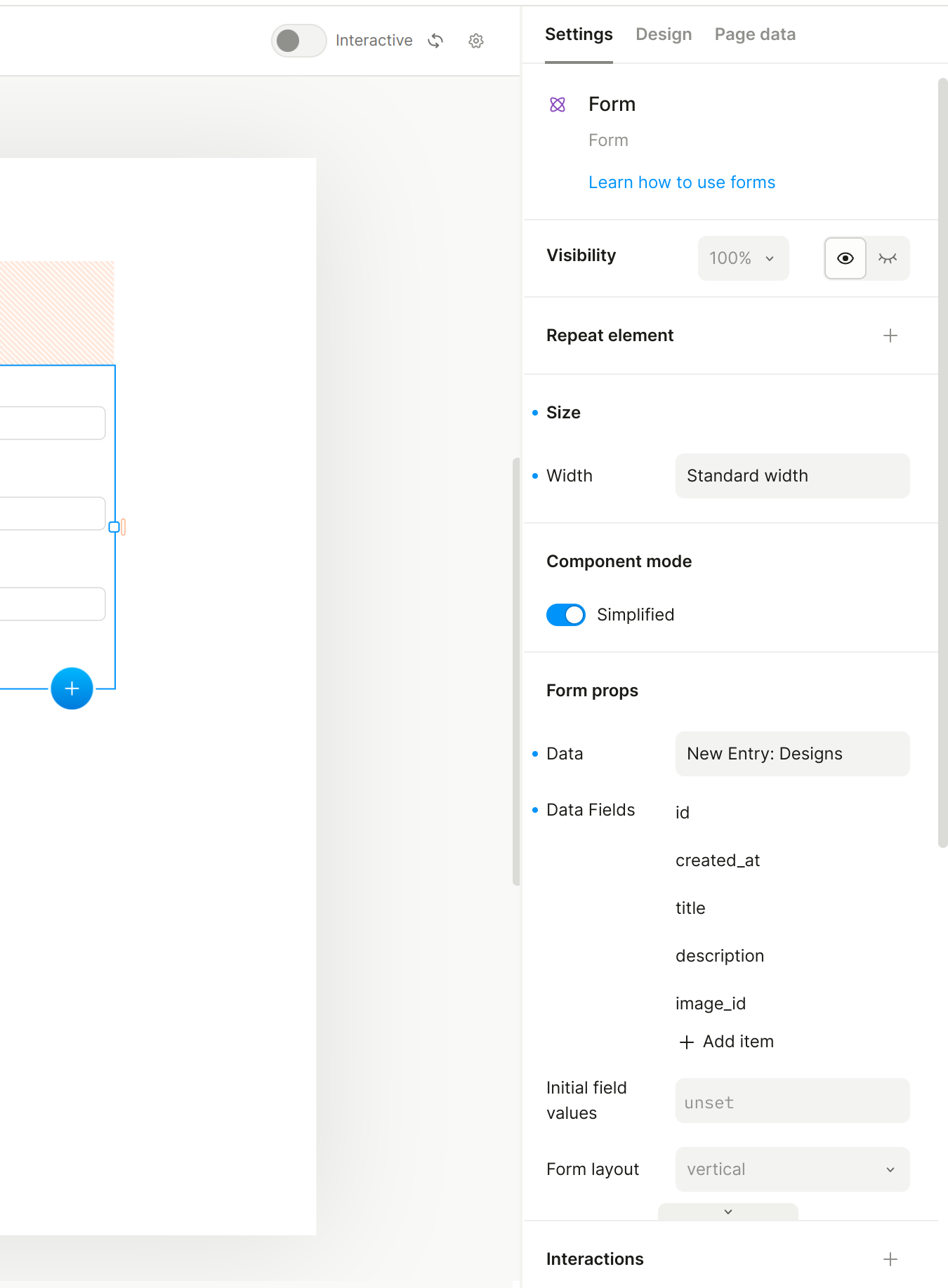Toggle the Interactive mode switch

tap(299, 41)
